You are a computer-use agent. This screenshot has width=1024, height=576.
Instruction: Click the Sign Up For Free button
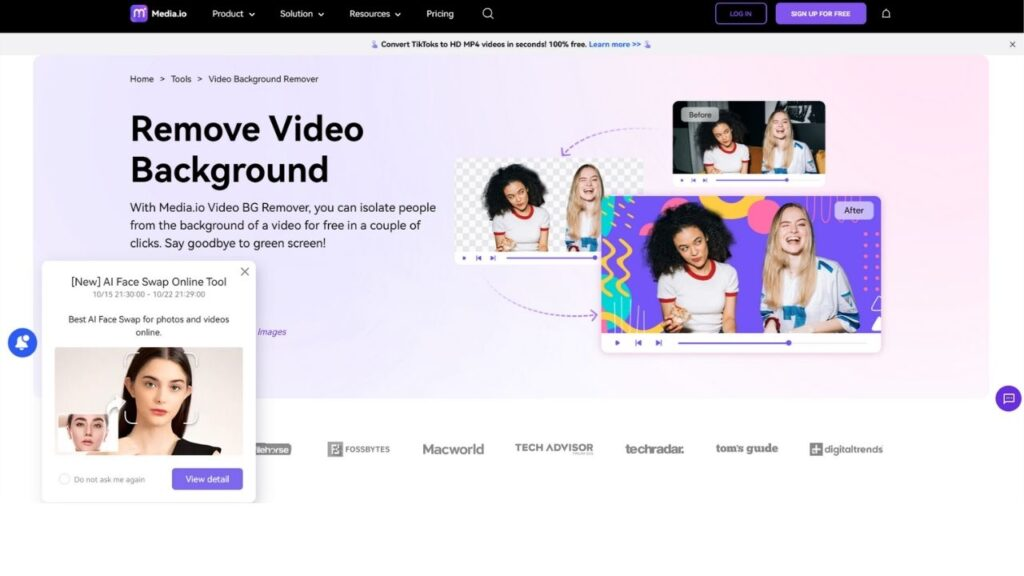820,14
